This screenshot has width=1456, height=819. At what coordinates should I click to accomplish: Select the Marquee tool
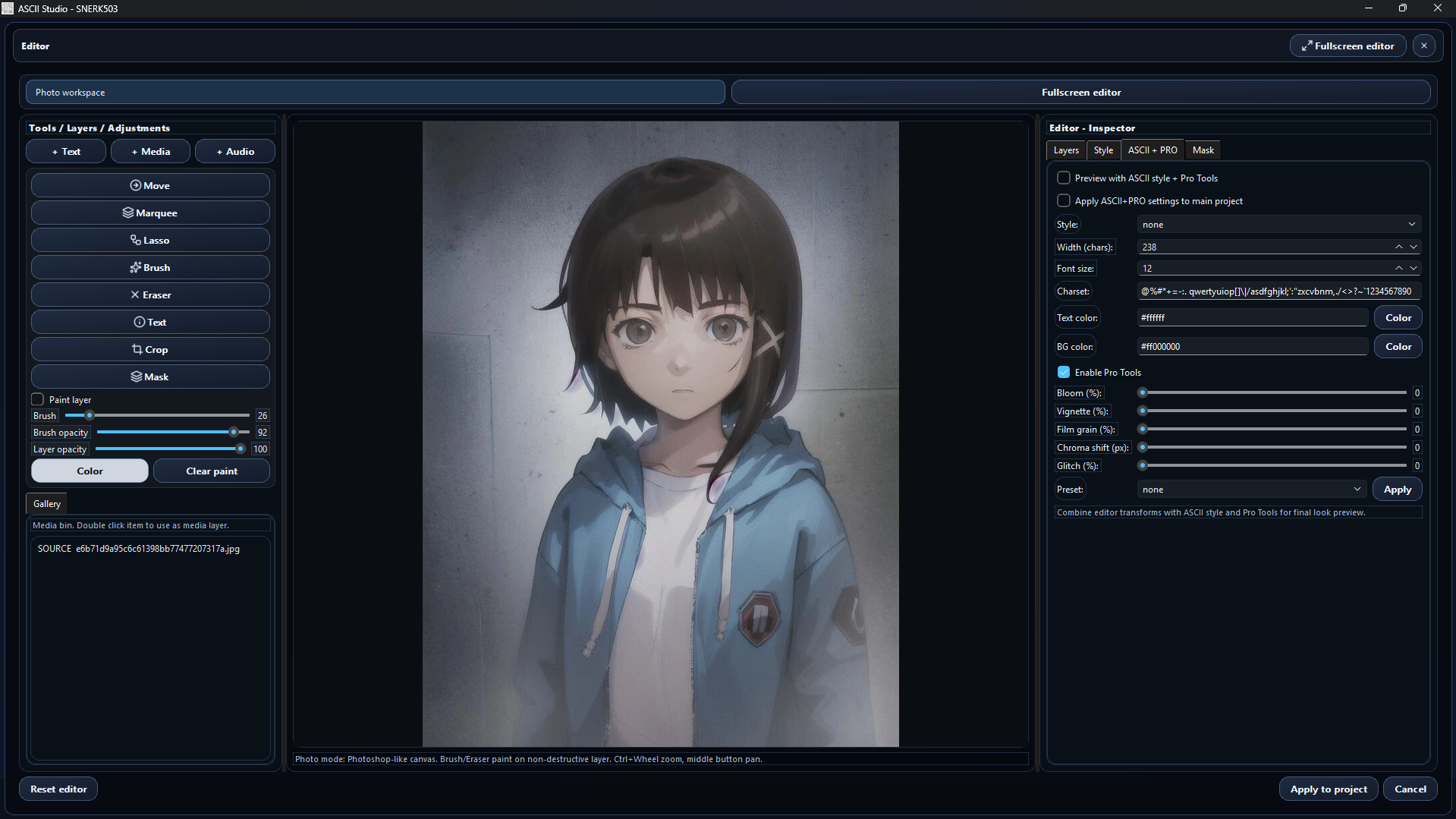point(149,213)
